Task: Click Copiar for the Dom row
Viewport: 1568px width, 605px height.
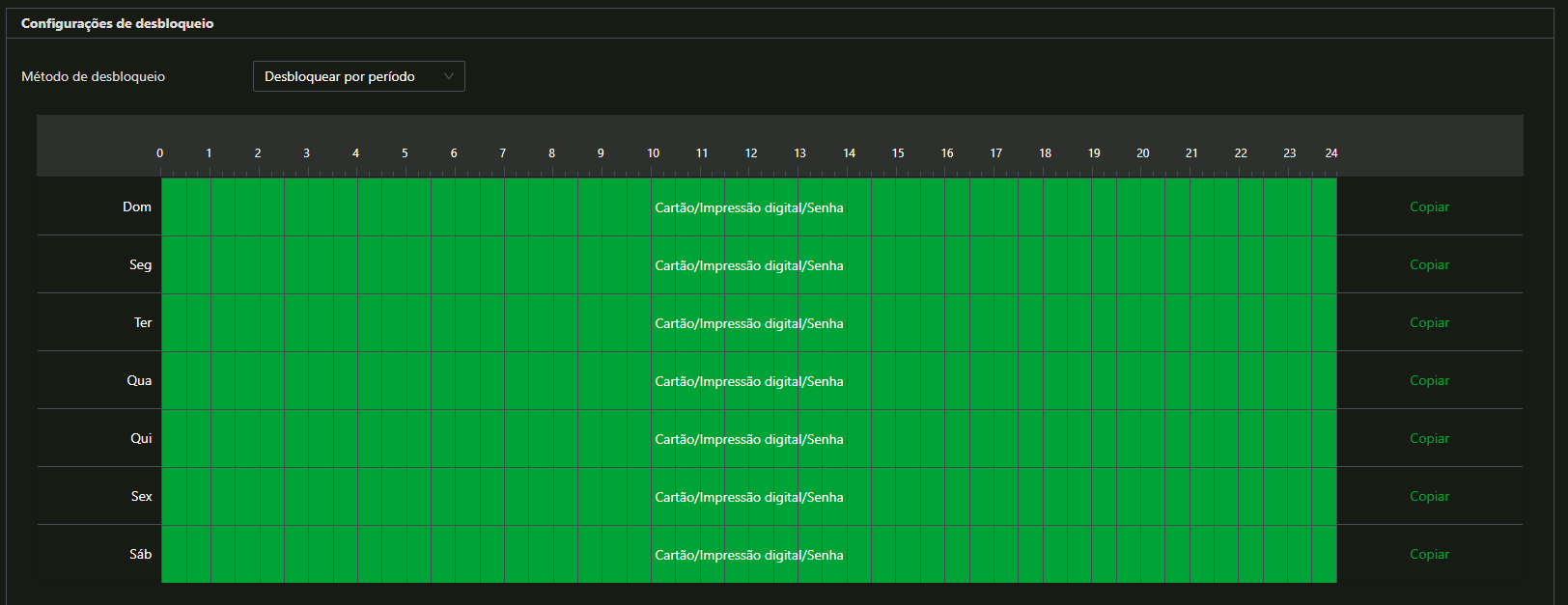Action: point(1429,206)
